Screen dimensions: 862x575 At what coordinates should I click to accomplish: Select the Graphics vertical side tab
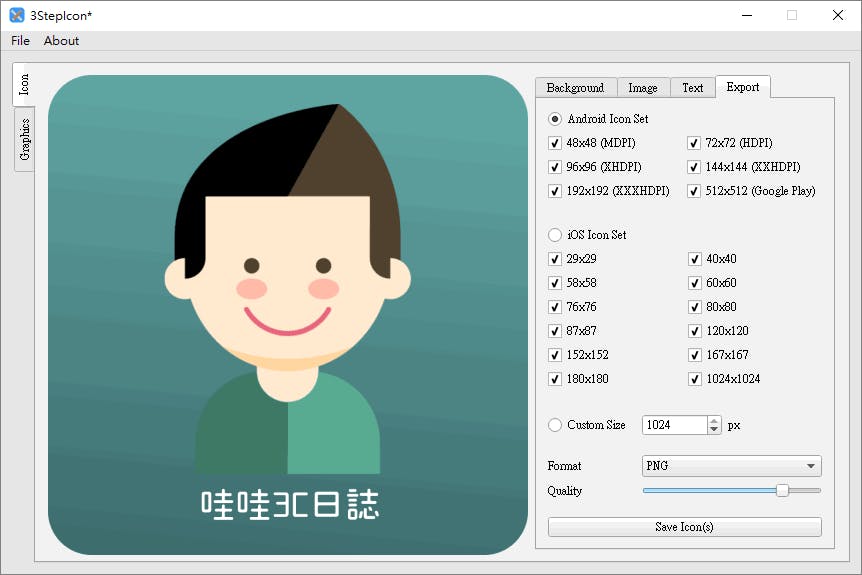pyautogui.click(x=25, y=140)
